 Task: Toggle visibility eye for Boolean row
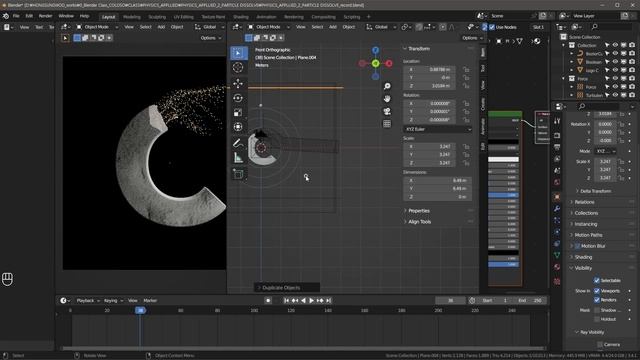[x=615, y=62]
